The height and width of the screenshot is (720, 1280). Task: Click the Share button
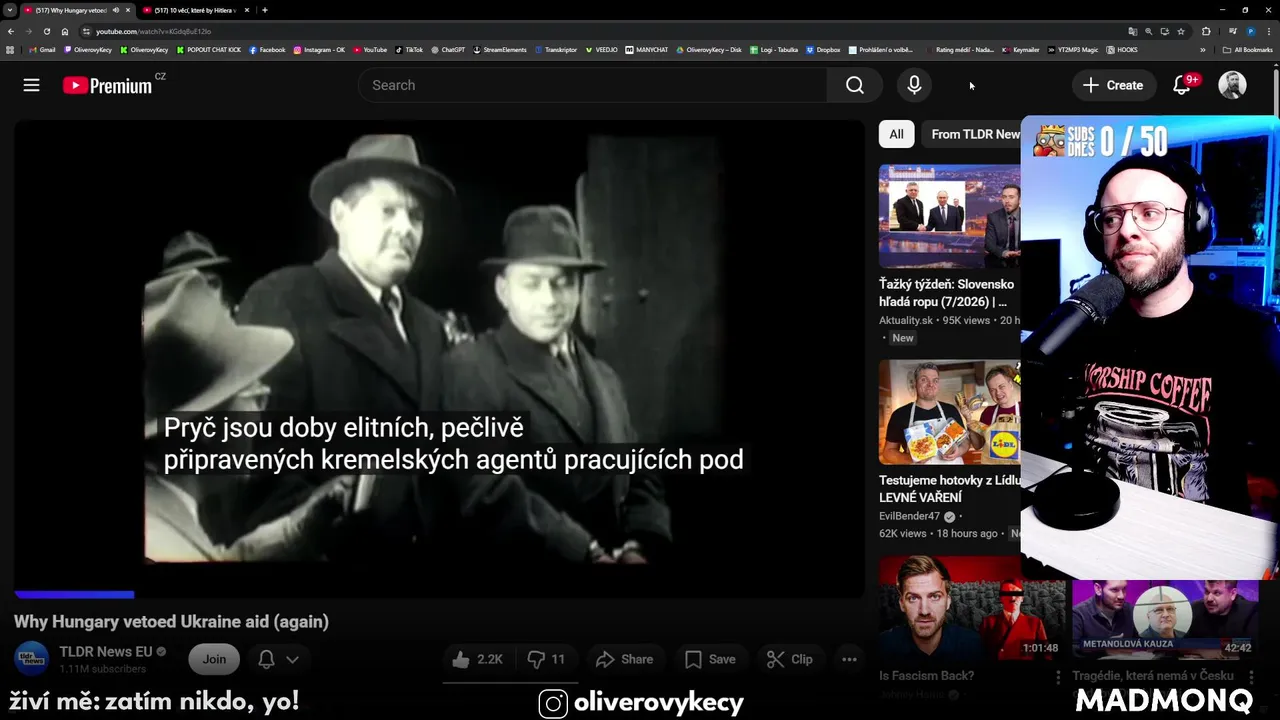[624, 659]
